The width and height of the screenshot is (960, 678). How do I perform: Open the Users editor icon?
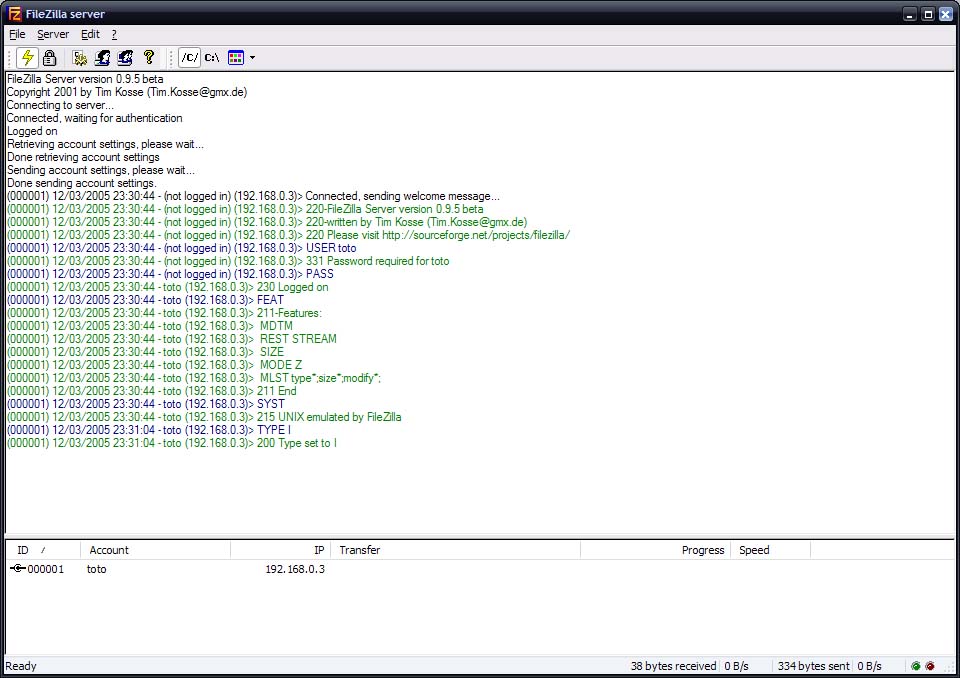pyautogui.click(x=102, y=58)
